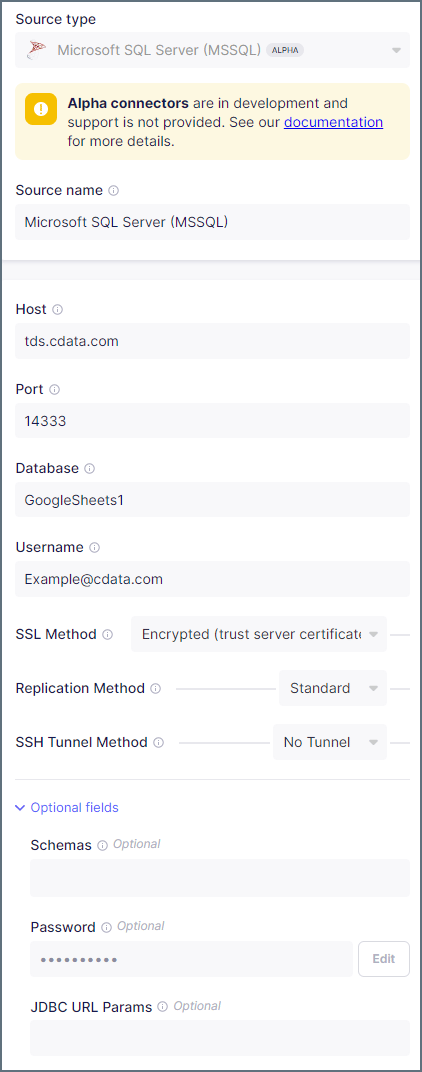Click the ALPHA badge in Source type

pos(285,50)
